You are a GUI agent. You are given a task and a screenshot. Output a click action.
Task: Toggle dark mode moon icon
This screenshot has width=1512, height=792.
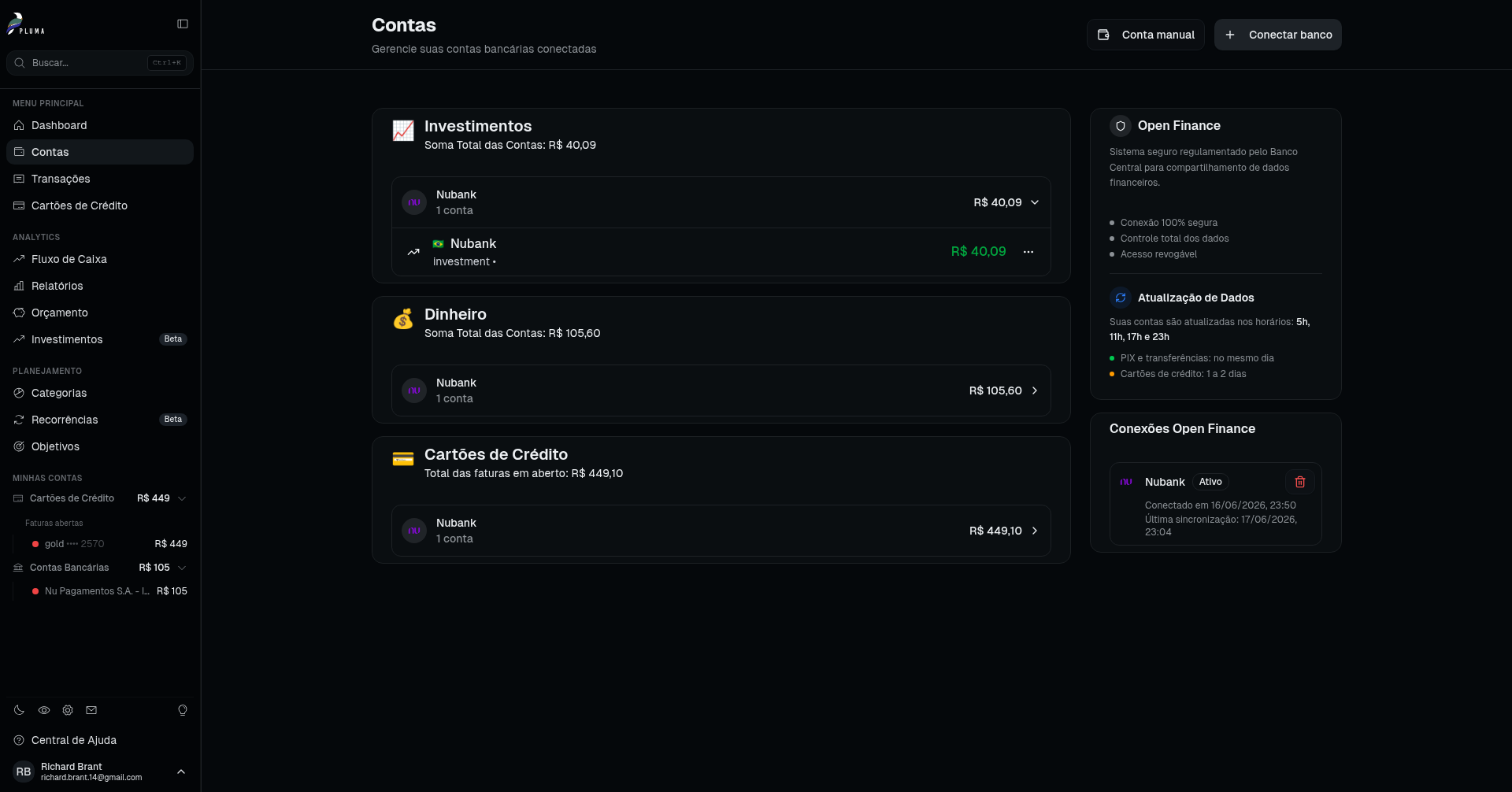click(x=19, y=710)
